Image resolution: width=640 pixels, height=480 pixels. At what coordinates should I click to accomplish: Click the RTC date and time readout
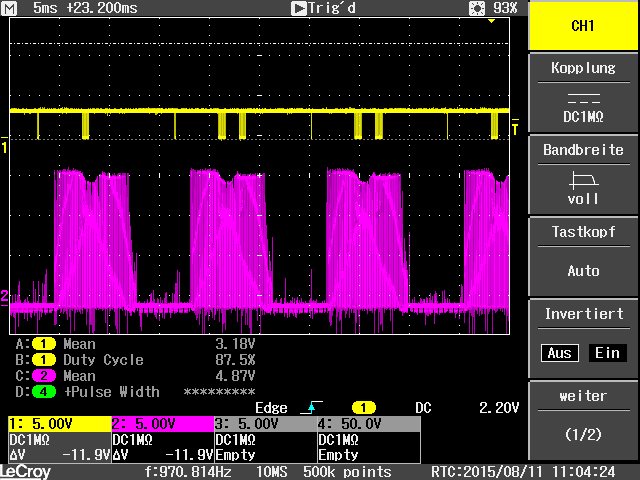pyautogui.click(x=523, y=472)
